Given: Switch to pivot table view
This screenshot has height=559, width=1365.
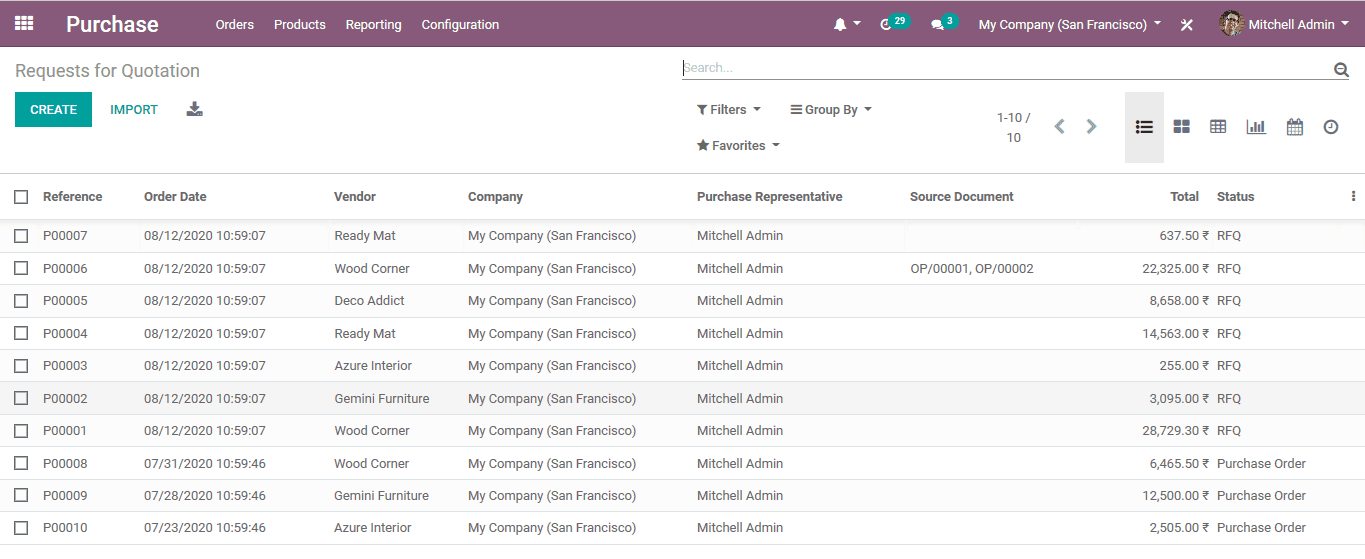Looking at the screenshot, I should click(1218, 127).
